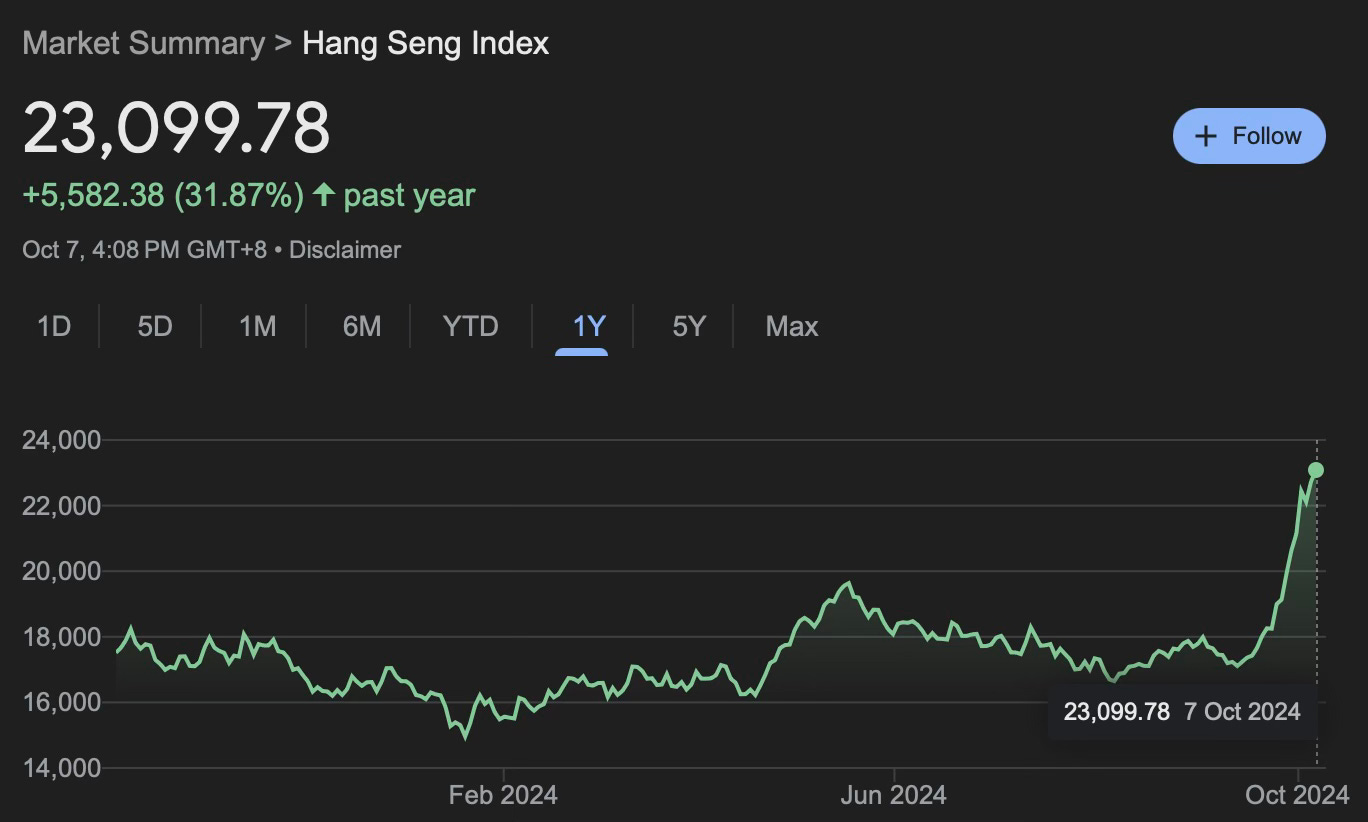Select the 1Y time range tab
Viewport: 1368px width, 822px height.
pyautogui.click(x=589, y=326)
